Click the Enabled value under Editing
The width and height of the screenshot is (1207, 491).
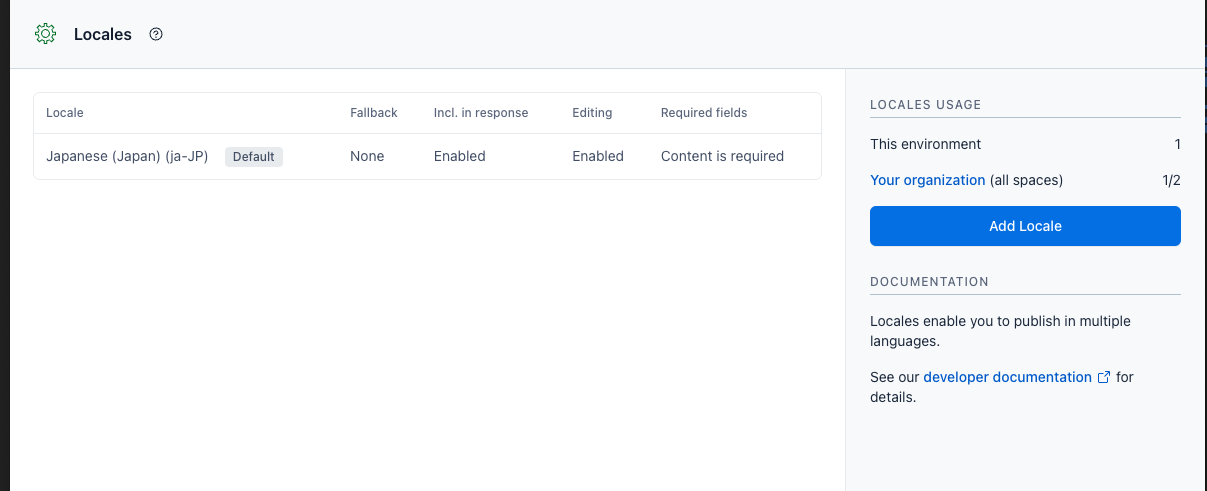click(598, 156)
